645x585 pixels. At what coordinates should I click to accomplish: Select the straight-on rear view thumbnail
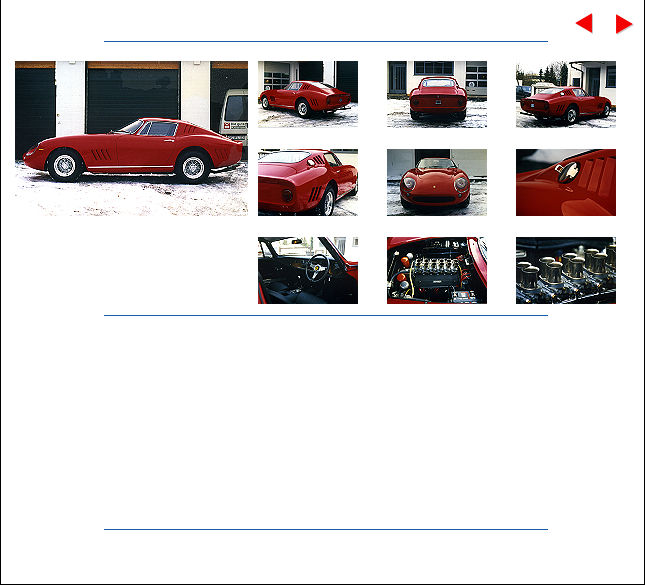coord(436,94)
